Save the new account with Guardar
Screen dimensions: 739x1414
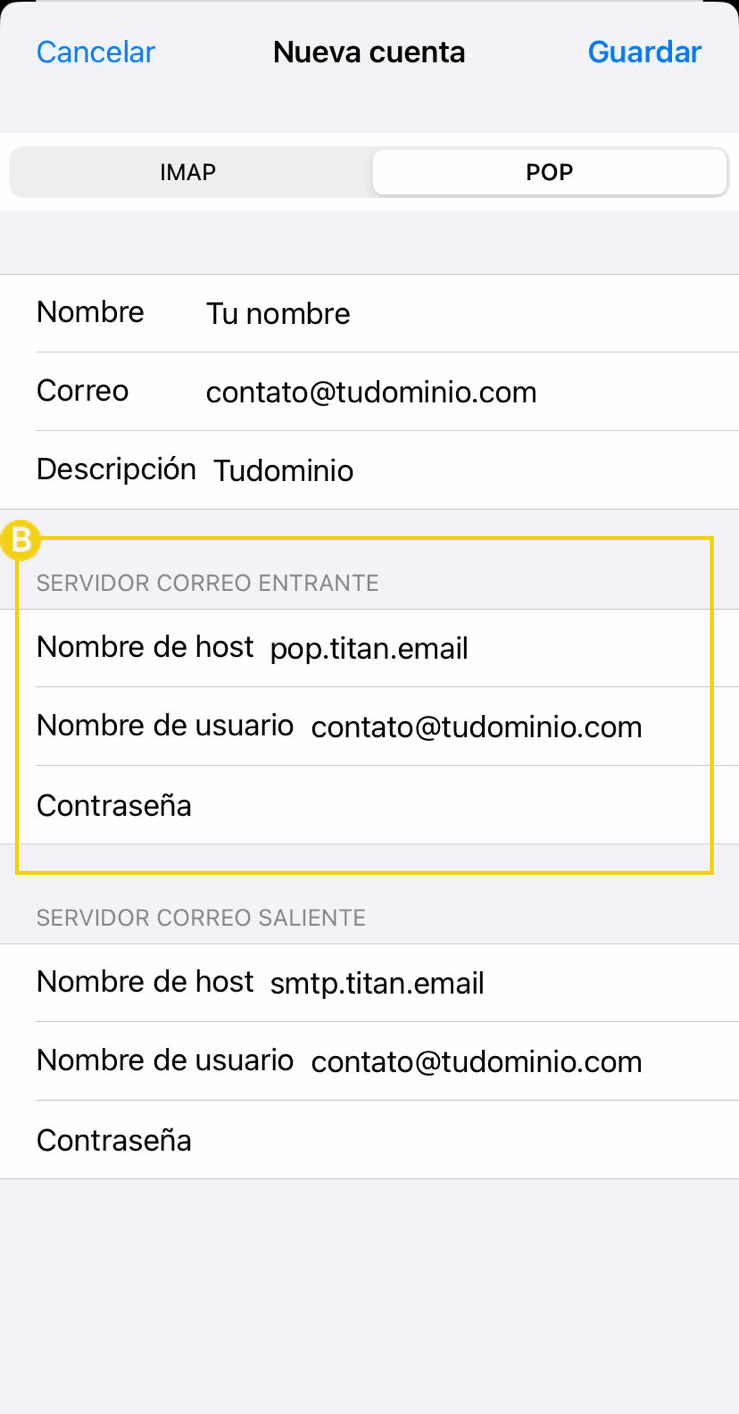coord(644,52)
